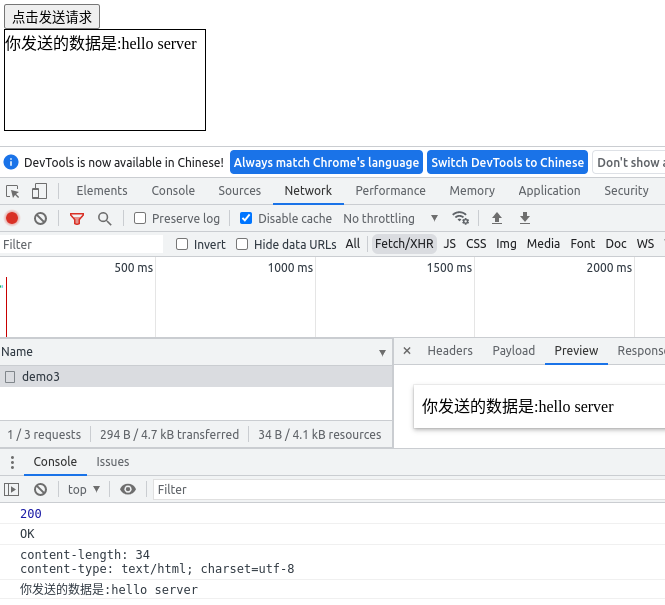
Task: Click Always match Chrome's language button
Action: tap(326, 162)
